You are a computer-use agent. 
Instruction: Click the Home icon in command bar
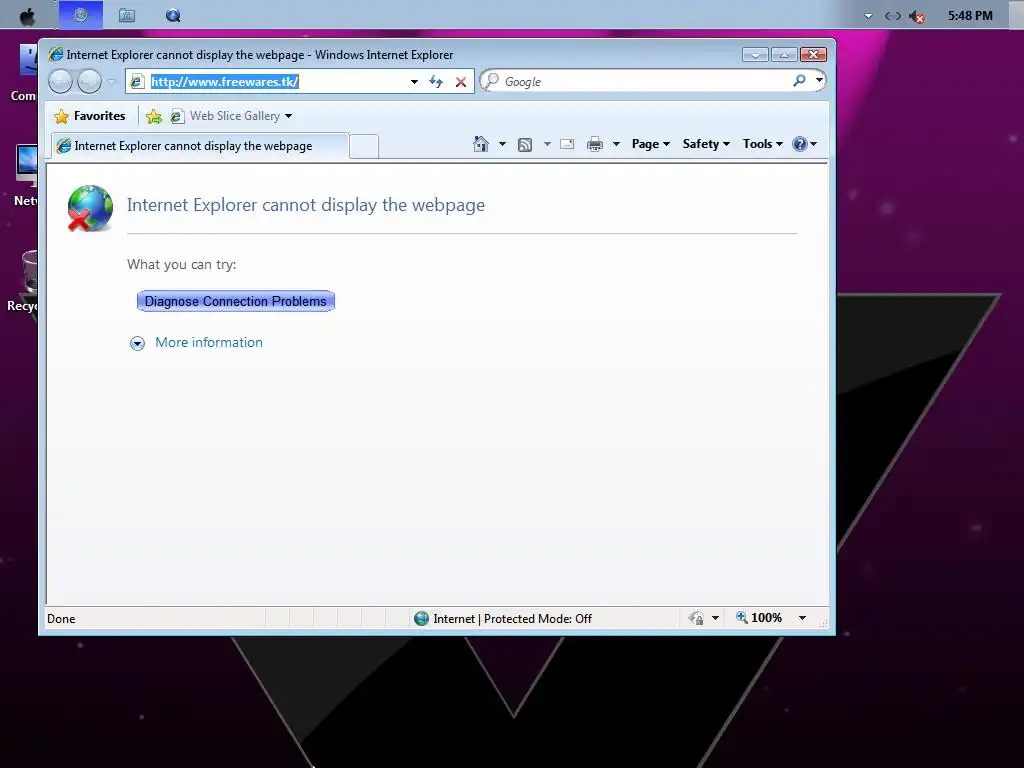(481, 144)
